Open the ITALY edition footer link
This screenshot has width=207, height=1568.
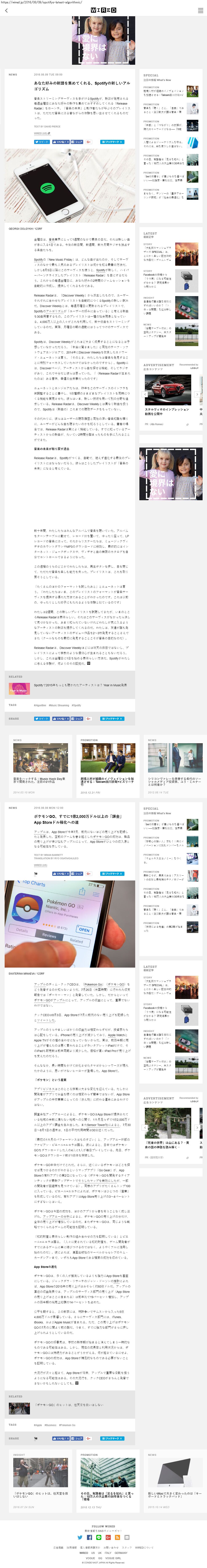tap(108, 1553)
